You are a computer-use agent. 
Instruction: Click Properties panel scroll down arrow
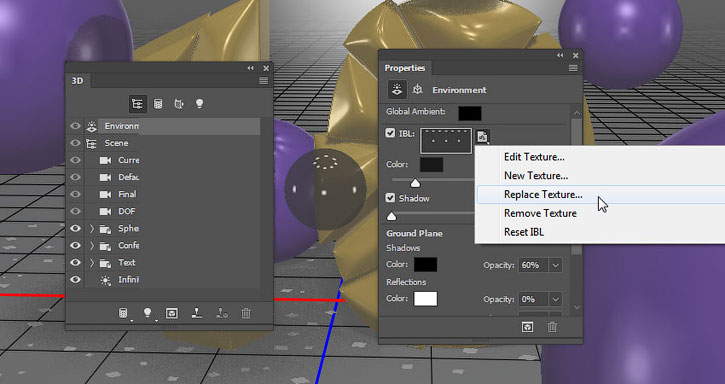click(577, 307)
